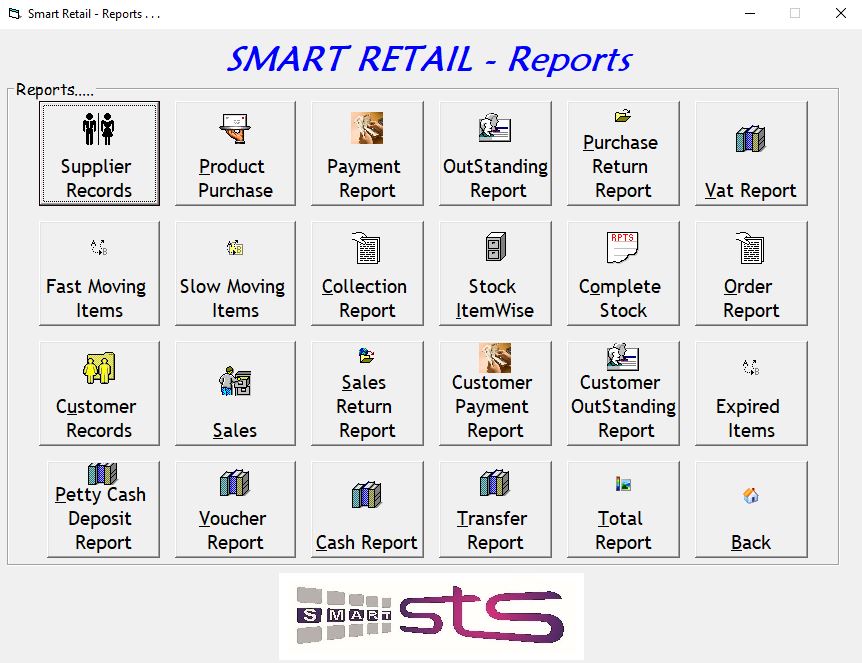The width and height of the screenshot is (862, 663).
Task: Click the Collection Report document icon
Action: 366,247
